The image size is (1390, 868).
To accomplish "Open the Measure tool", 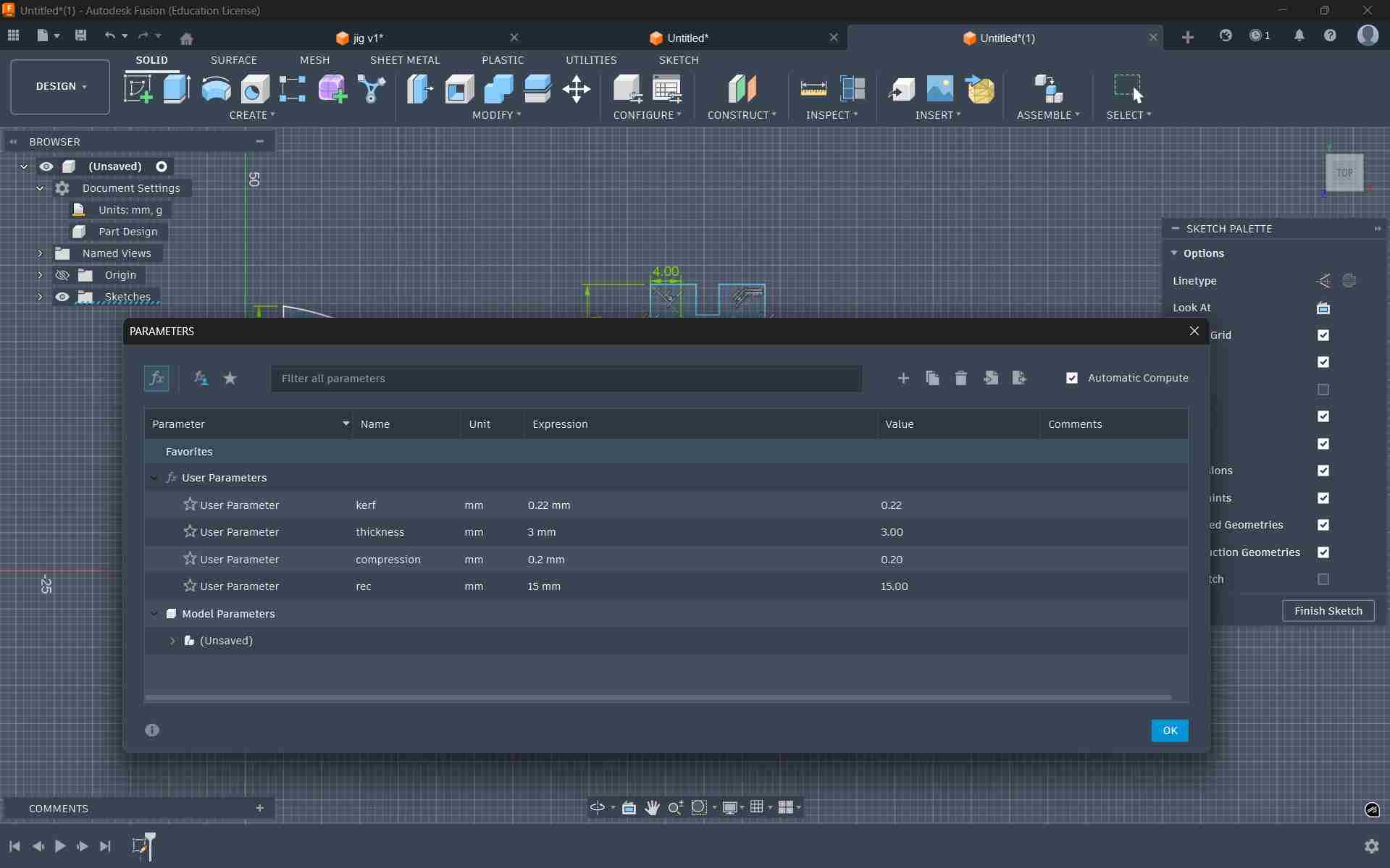I will pos(813,89).
